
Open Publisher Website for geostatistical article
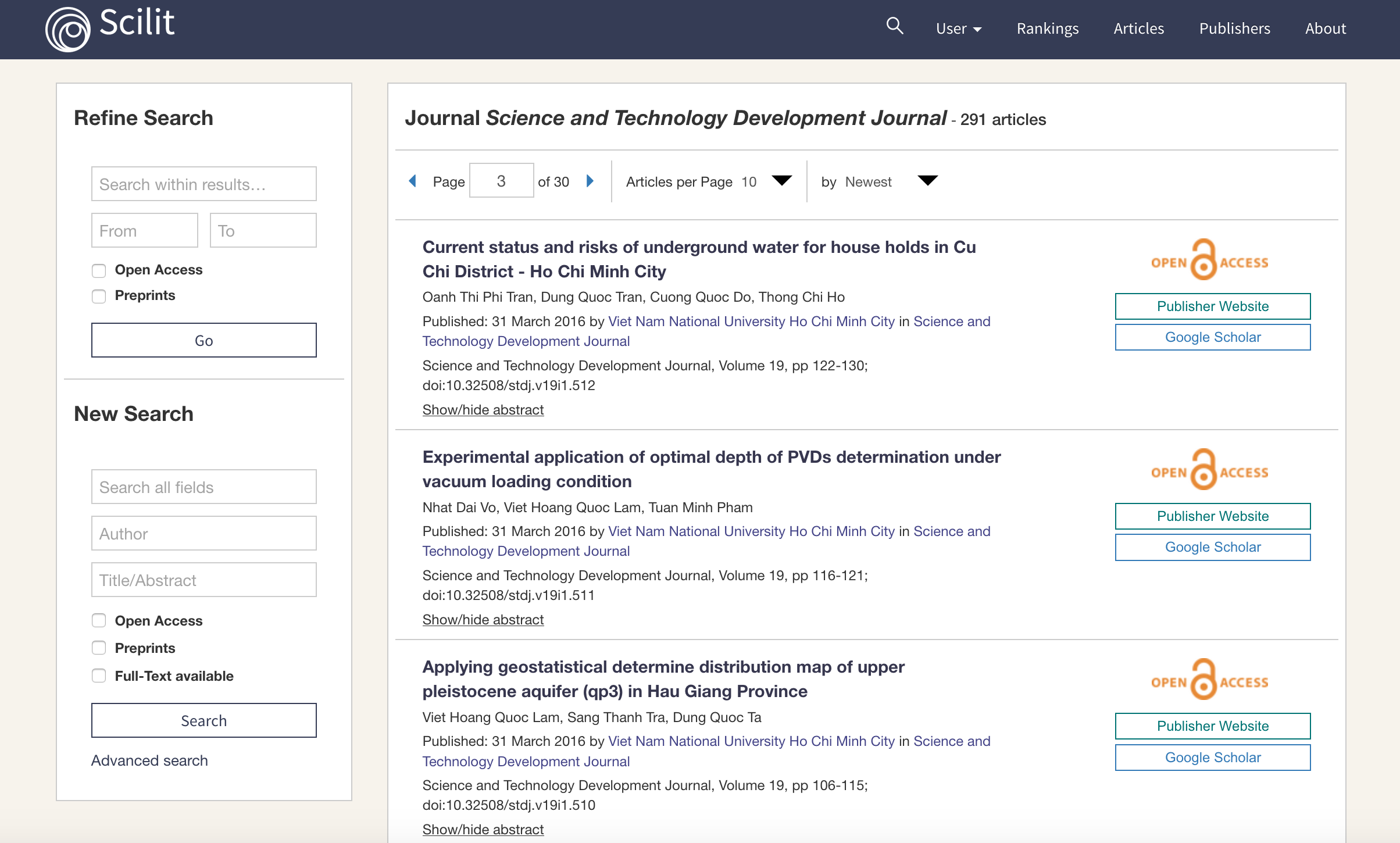1213,726
